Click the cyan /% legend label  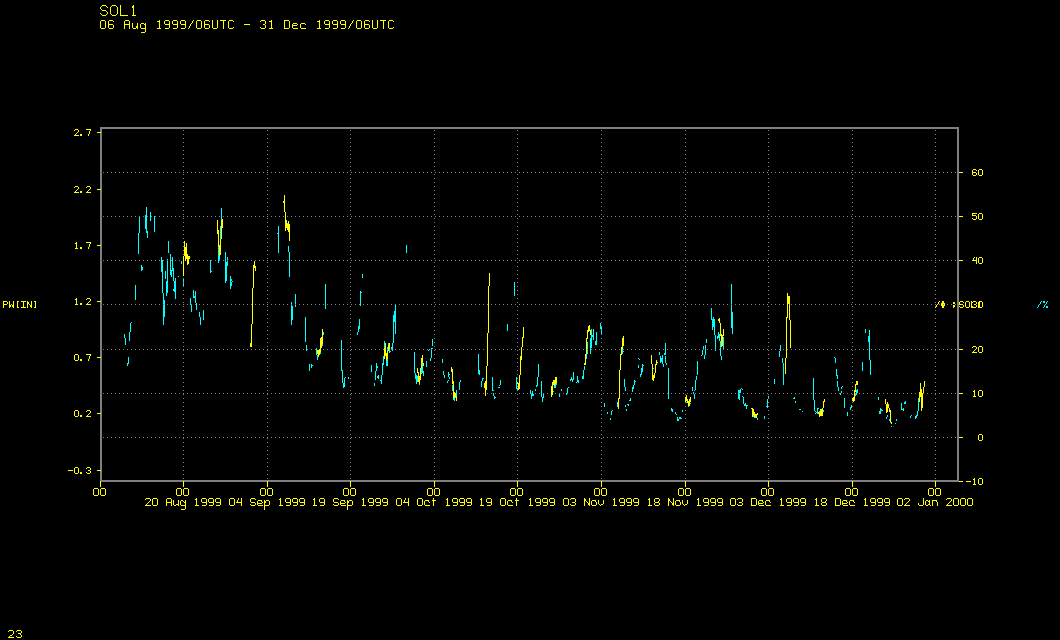[1042, 304]
